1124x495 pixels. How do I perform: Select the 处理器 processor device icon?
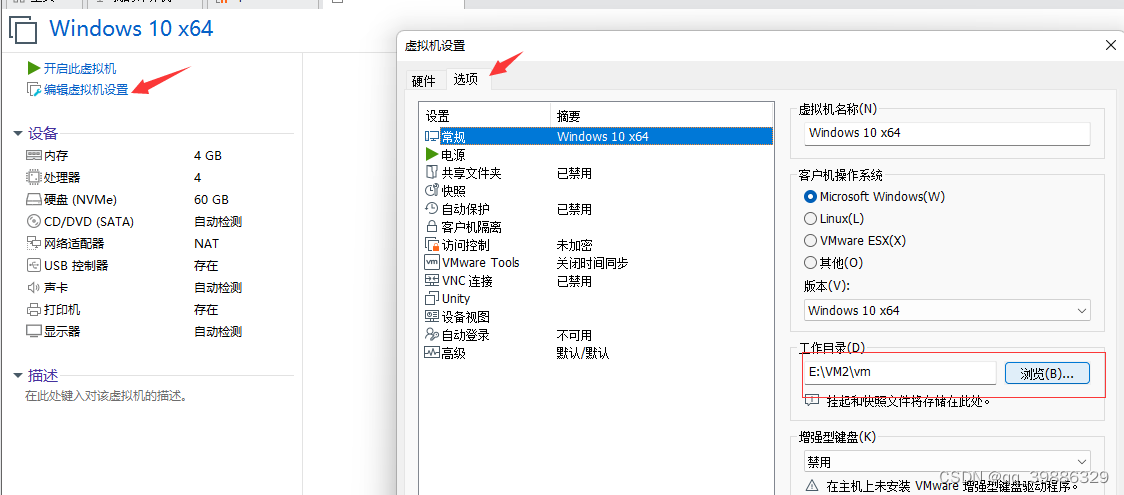pyautogui.click(x=34, y=177)
